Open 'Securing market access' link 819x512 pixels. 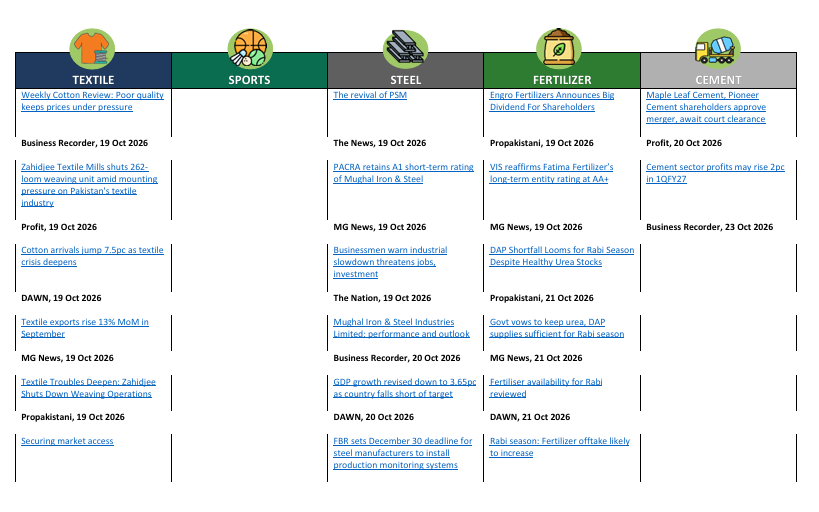(67, 441)
